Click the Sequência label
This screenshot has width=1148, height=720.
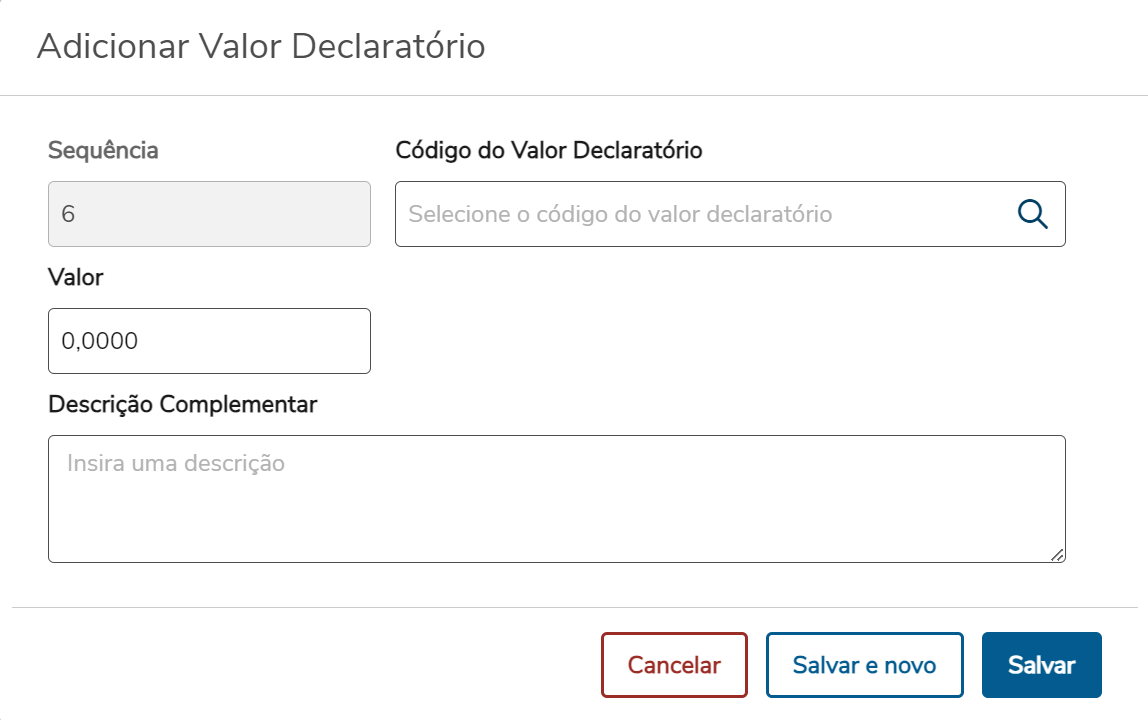point(103,151)
